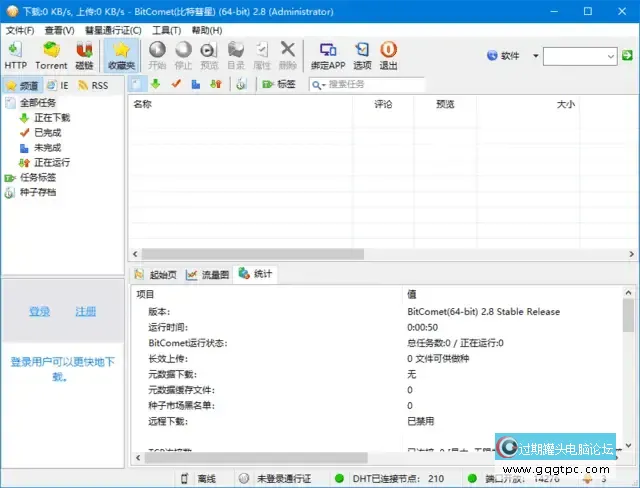
Task: Switch to the IE sidebar tab
Action: point(58,85)
